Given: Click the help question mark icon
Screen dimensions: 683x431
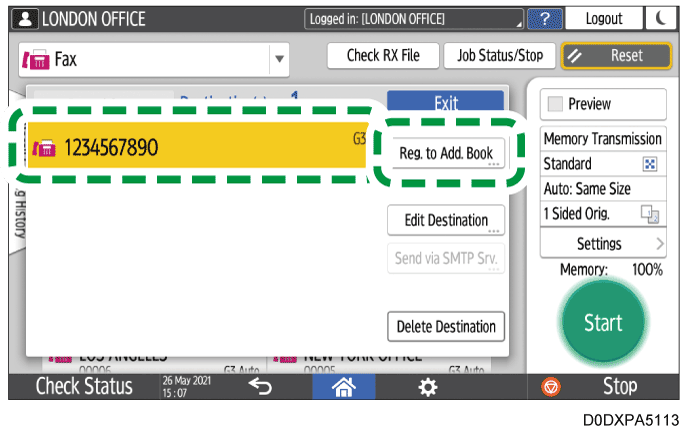Looking at the screenshot, I should click(544, 20).
